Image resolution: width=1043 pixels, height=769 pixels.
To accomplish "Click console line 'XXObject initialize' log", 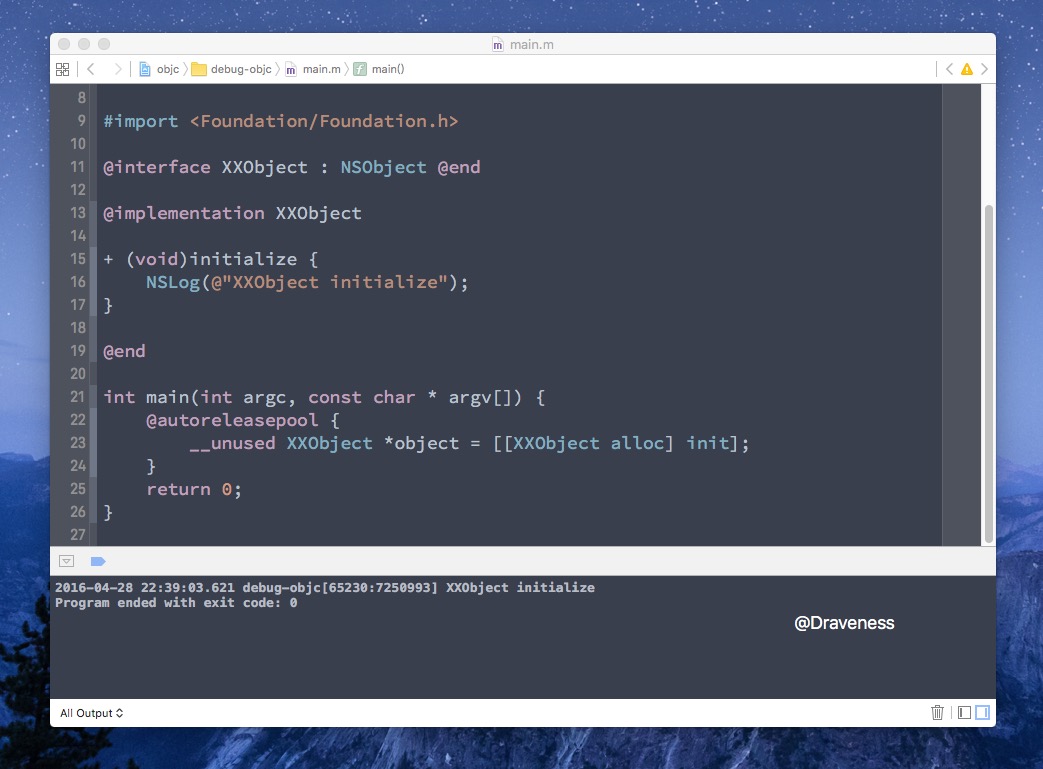I will tap(325, 587).
